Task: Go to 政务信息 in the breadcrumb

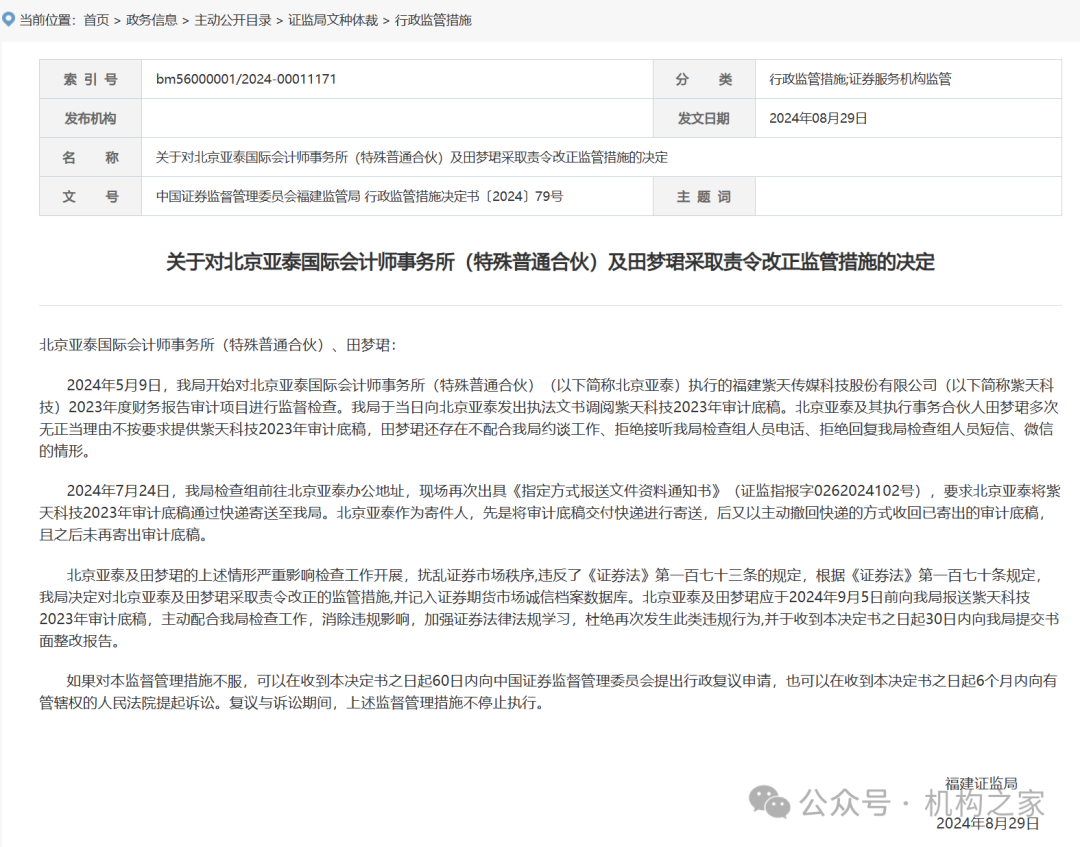Action: (x=152, y=20)
